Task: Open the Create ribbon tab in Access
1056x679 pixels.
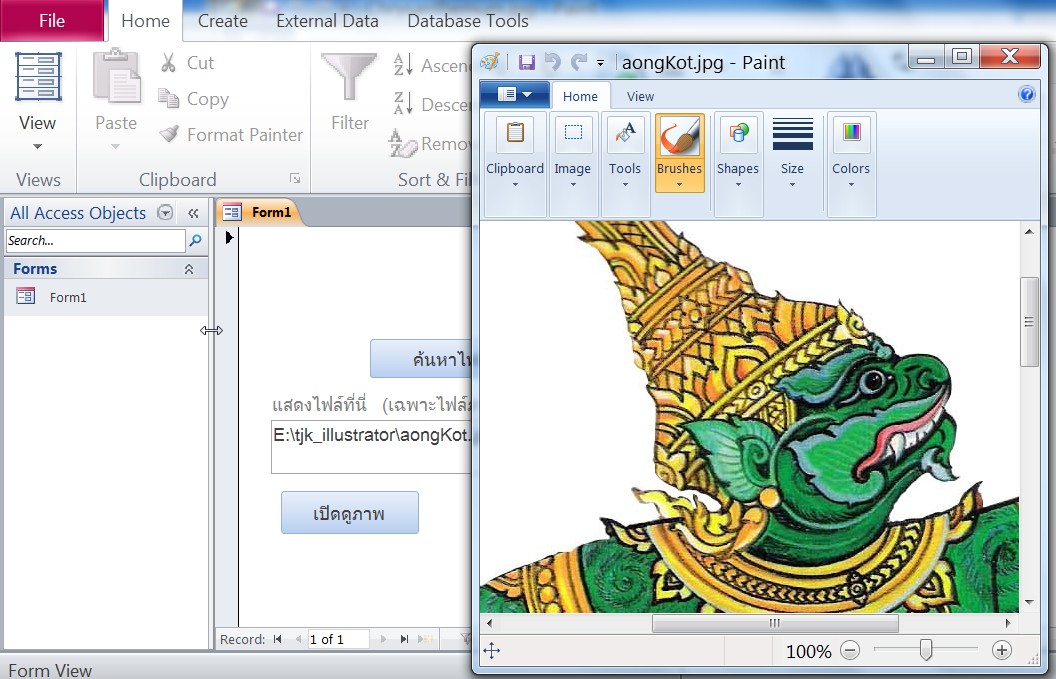Action: (x=222, y=20)
